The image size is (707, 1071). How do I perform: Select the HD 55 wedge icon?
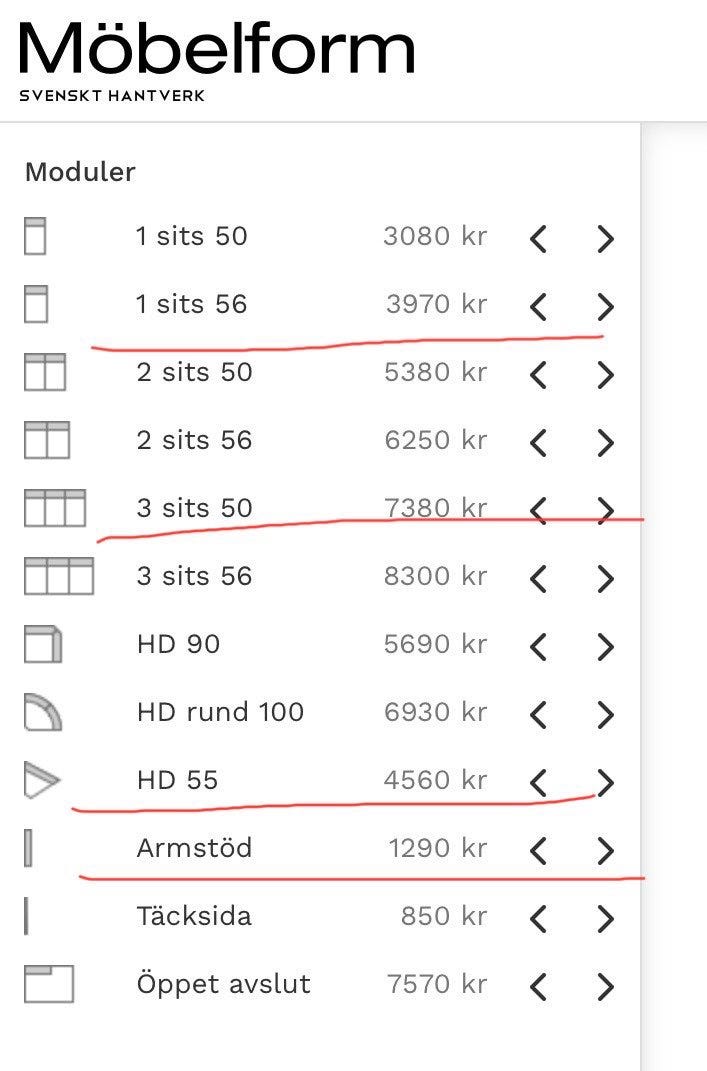click(x=42, y=781)
